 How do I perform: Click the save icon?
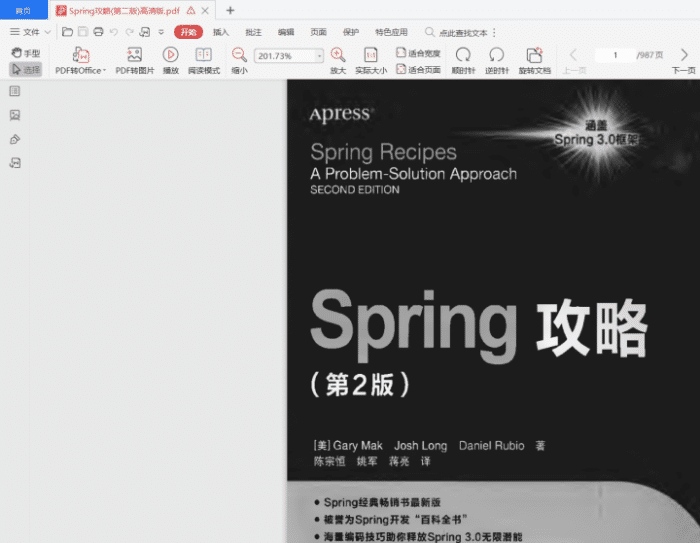click(x=83, y=32)
